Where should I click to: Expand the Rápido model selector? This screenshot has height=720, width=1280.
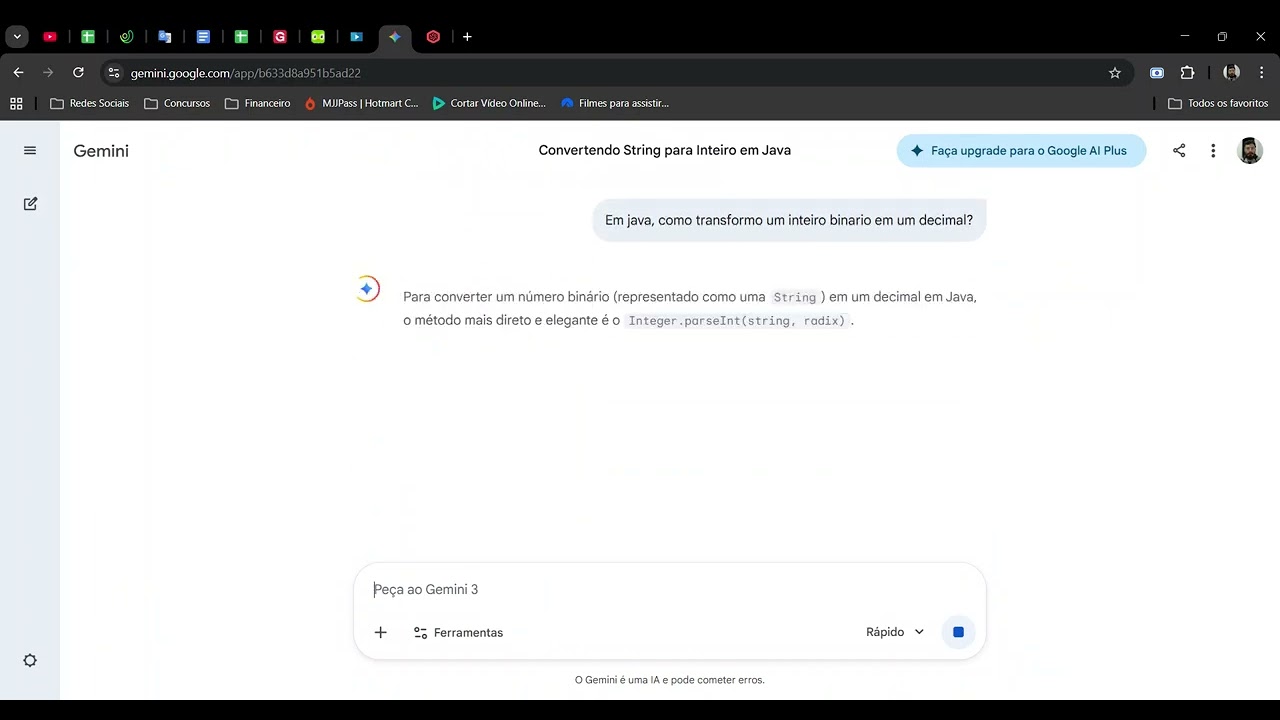click(x=895, y=632)
